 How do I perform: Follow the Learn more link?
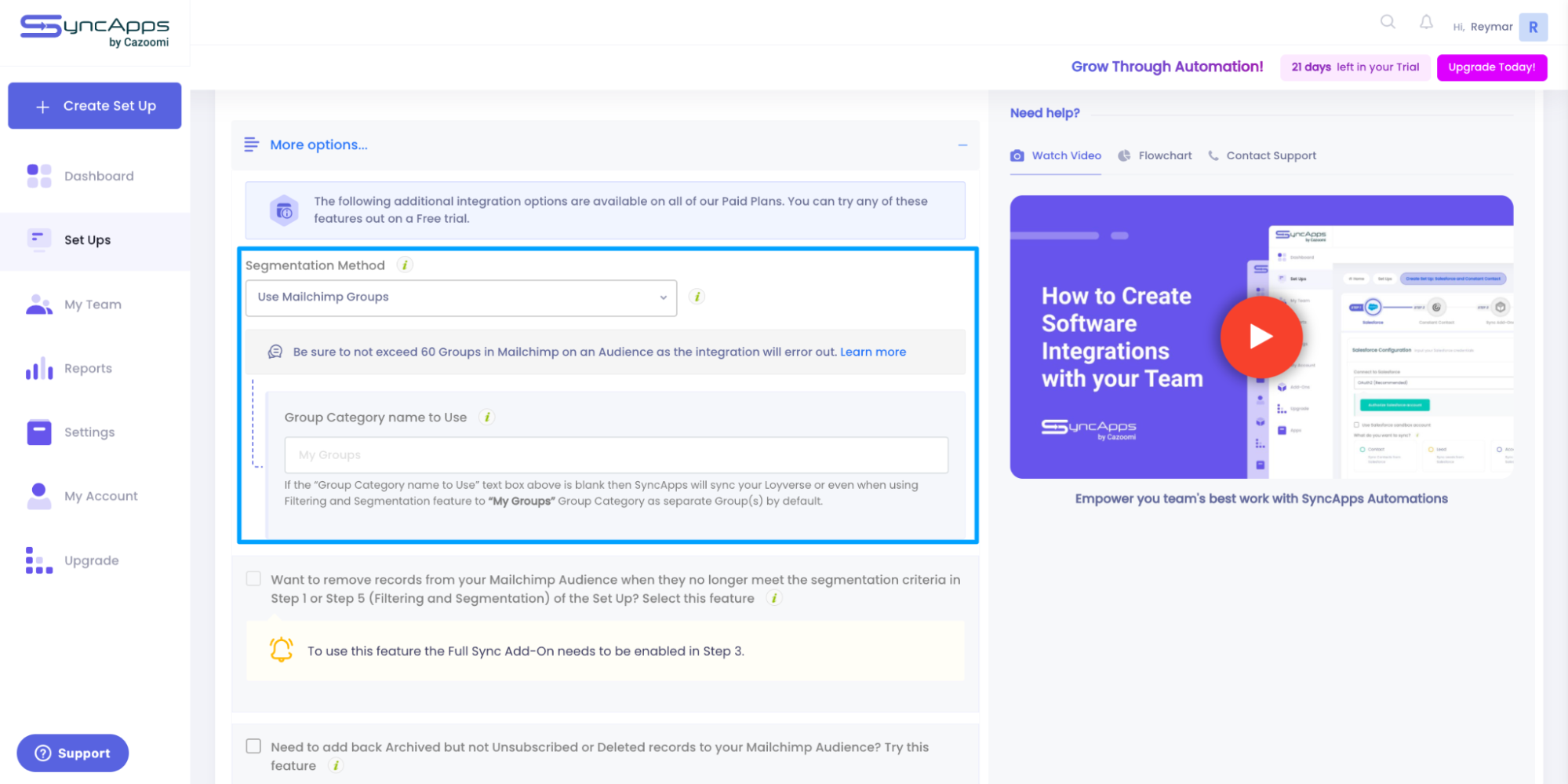pos(873,352)
